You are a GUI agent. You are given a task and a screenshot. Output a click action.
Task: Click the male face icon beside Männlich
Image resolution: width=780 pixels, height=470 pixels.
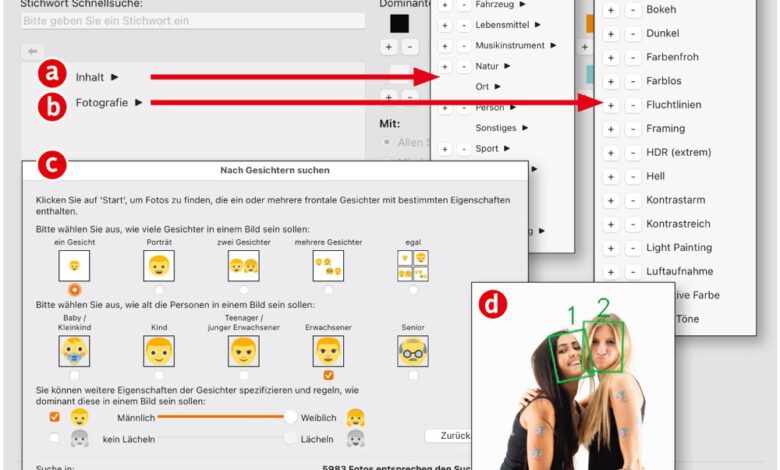pyautogui.click(x=79, y=417)
